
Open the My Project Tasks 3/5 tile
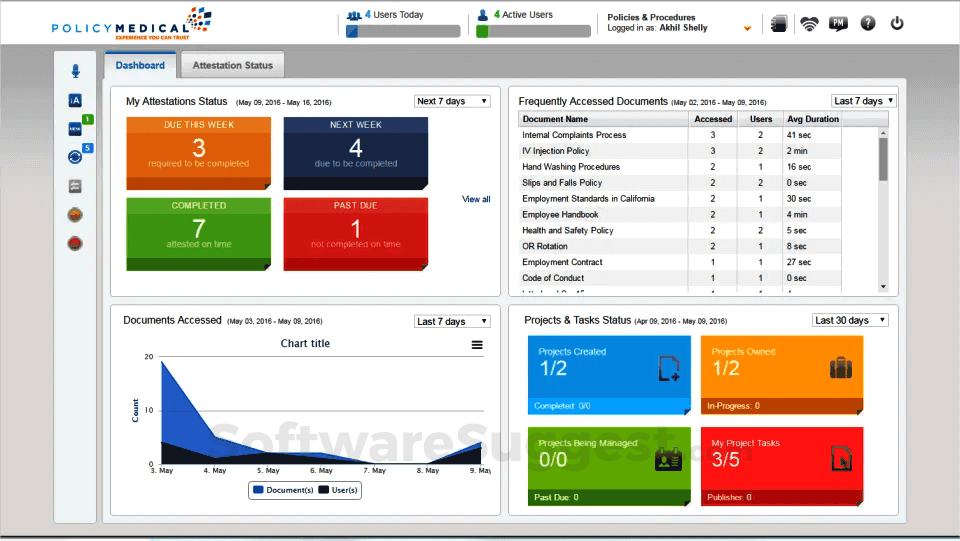coord(782,466)
